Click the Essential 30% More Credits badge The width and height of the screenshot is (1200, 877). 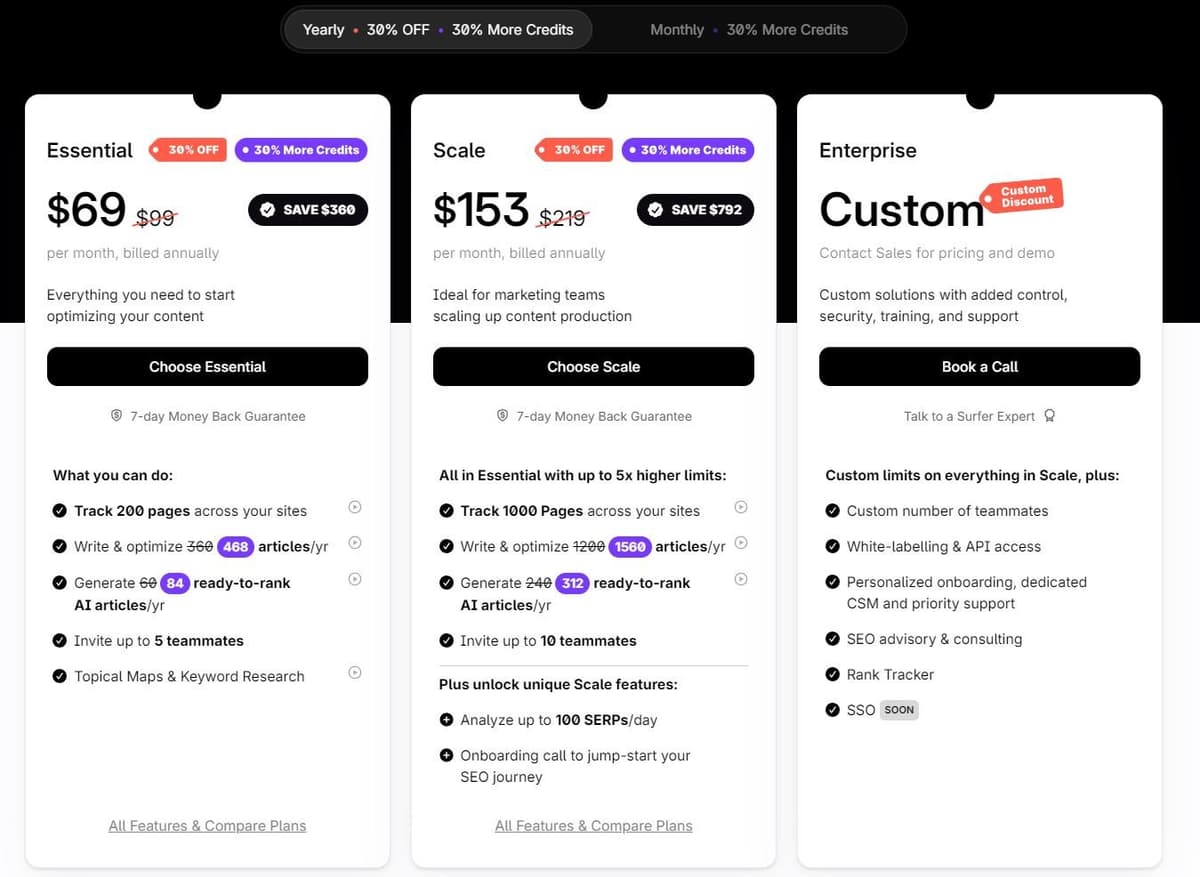coord(301,150)
